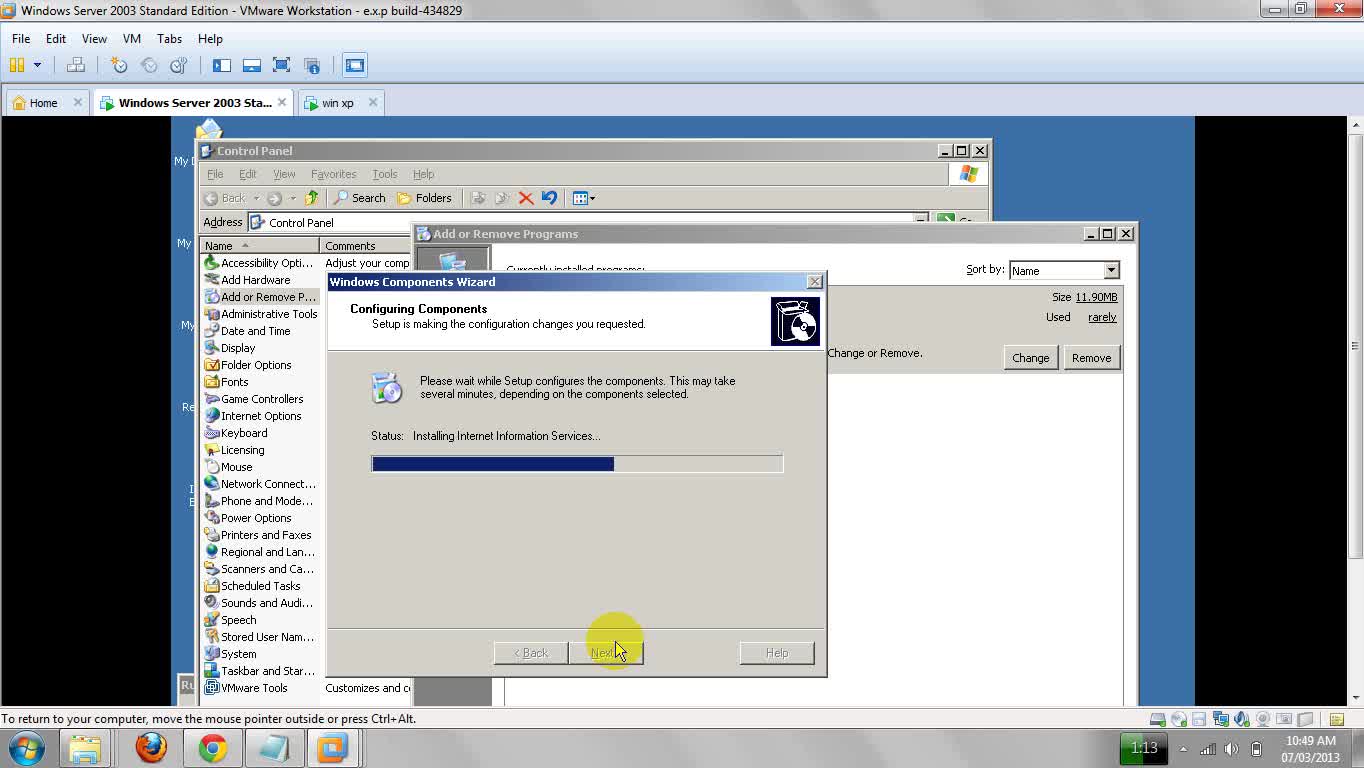Click the hard disk device status icon
The image size is (1364, 768).
[x=1157, y=719]
